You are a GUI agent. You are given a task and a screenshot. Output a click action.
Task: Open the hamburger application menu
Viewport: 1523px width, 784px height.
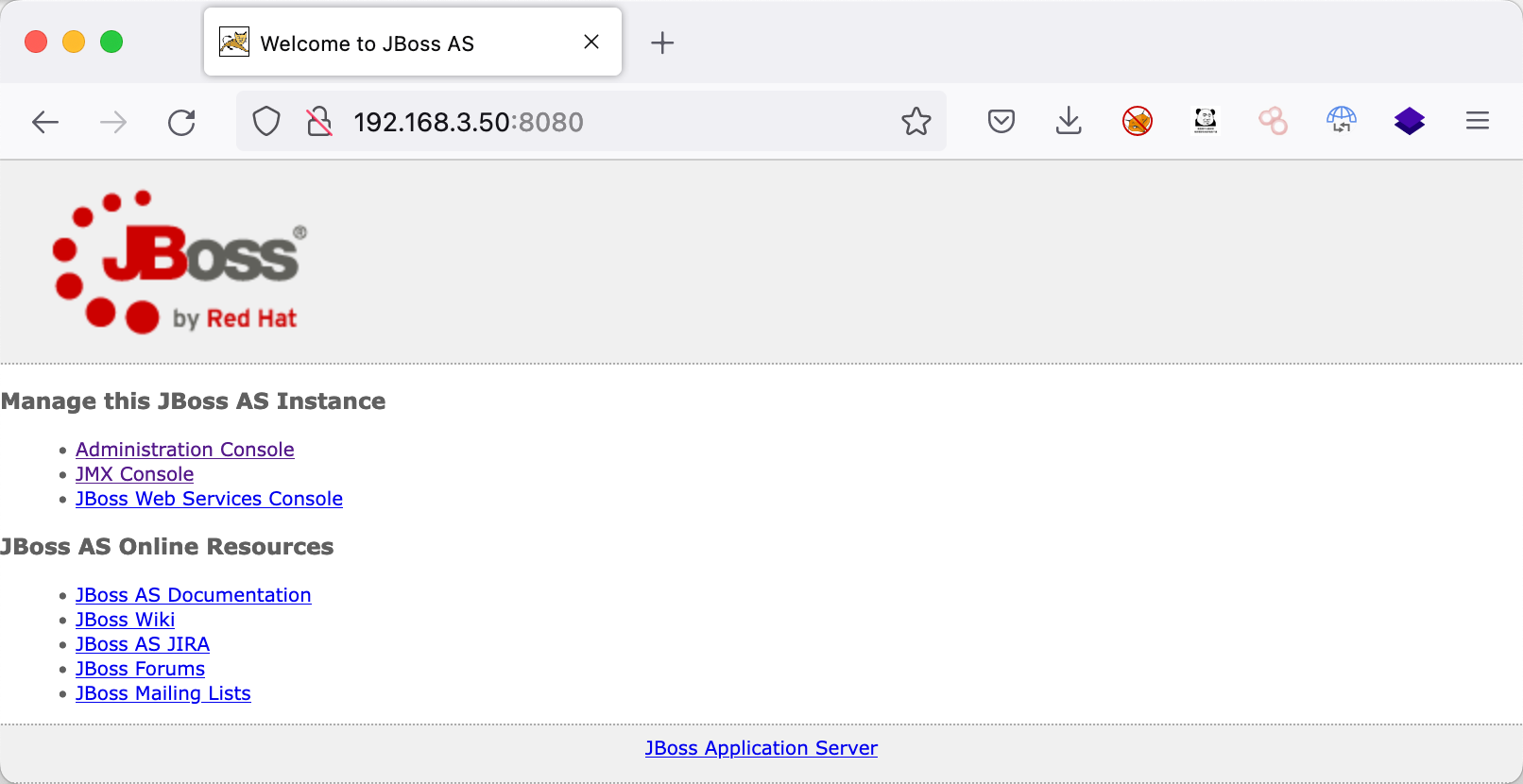(1477, 121)
